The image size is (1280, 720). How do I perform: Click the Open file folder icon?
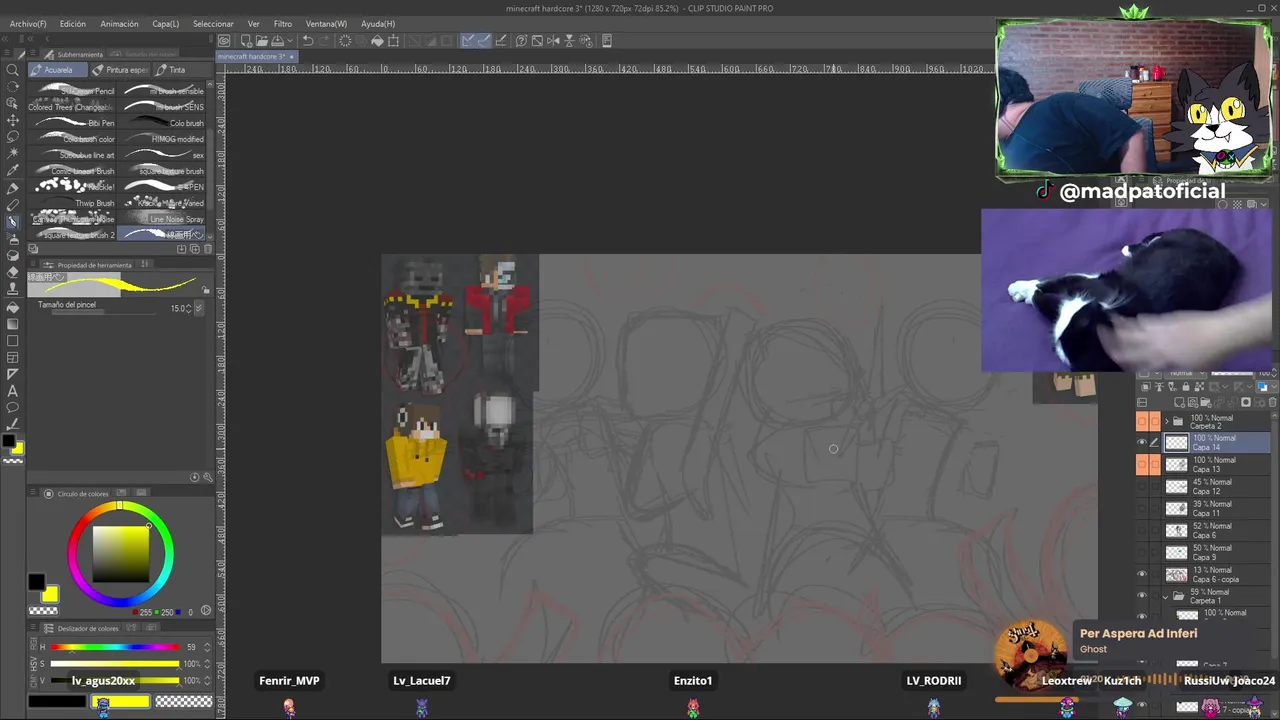pyautogui.click(x=261, y=41)
